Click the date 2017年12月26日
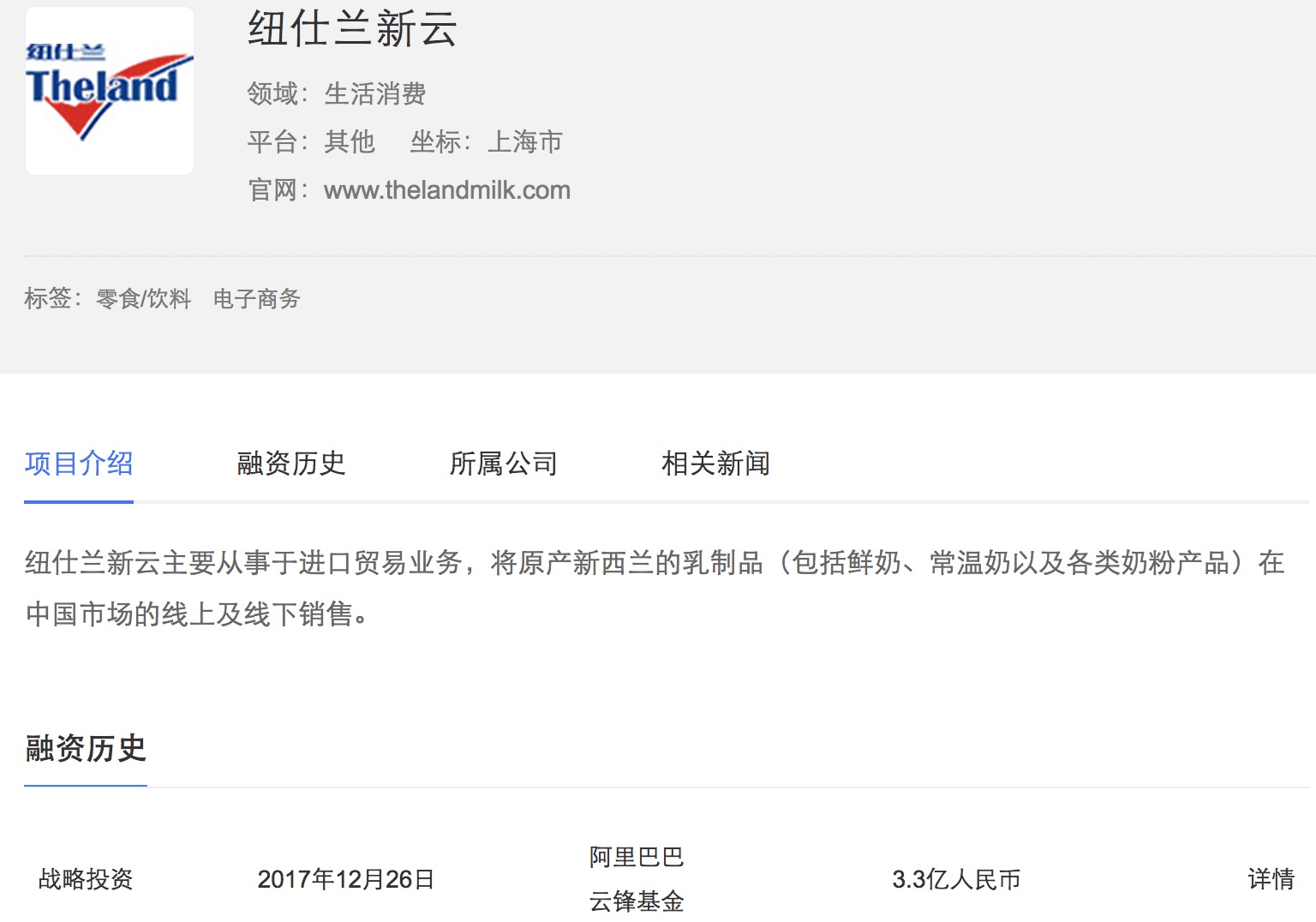Screen dimensions: 1316x922 coord(346,879)
